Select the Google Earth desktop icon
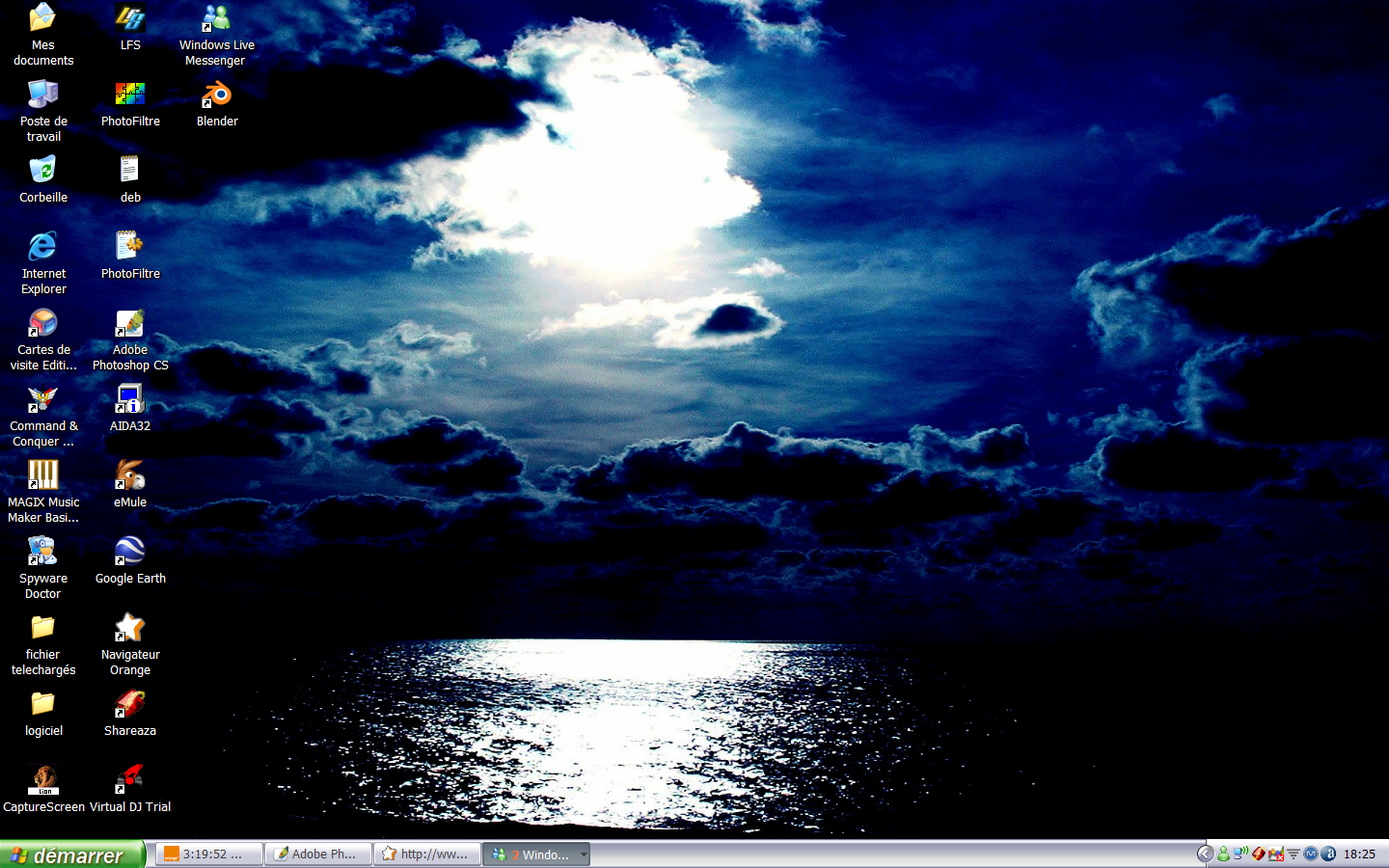 click(130, 553)
